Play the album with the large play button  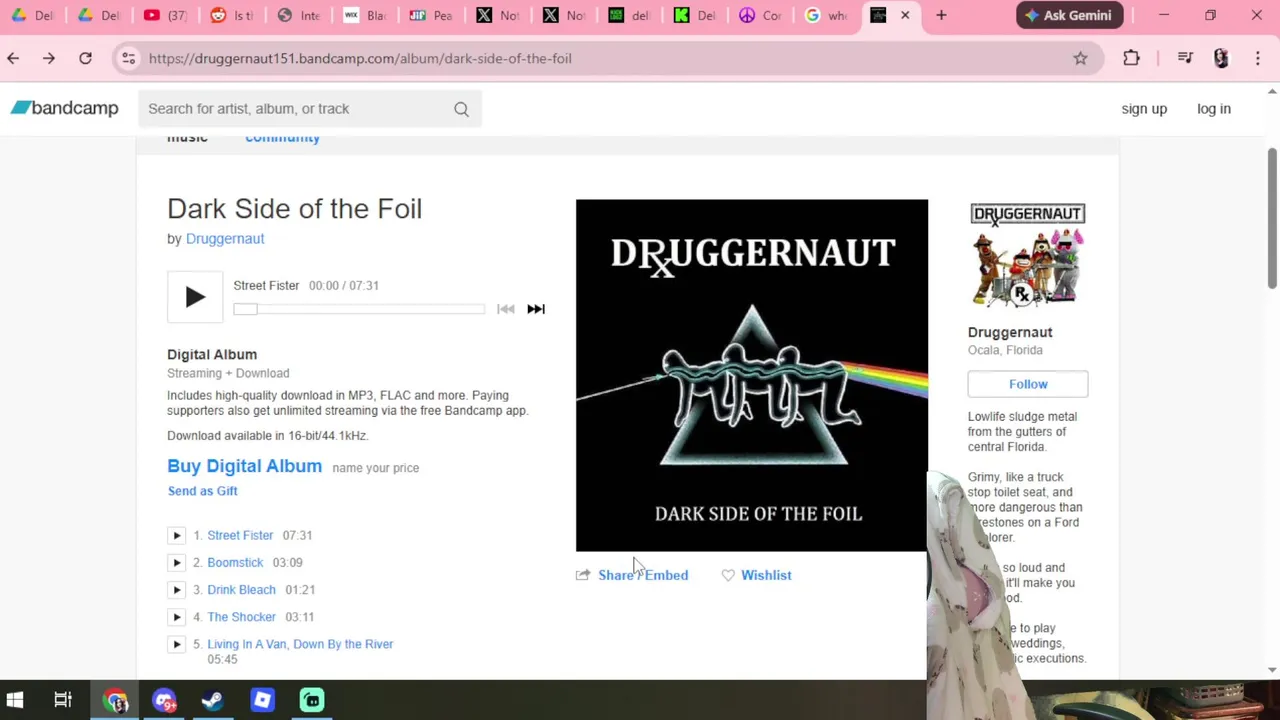point(195,297)
